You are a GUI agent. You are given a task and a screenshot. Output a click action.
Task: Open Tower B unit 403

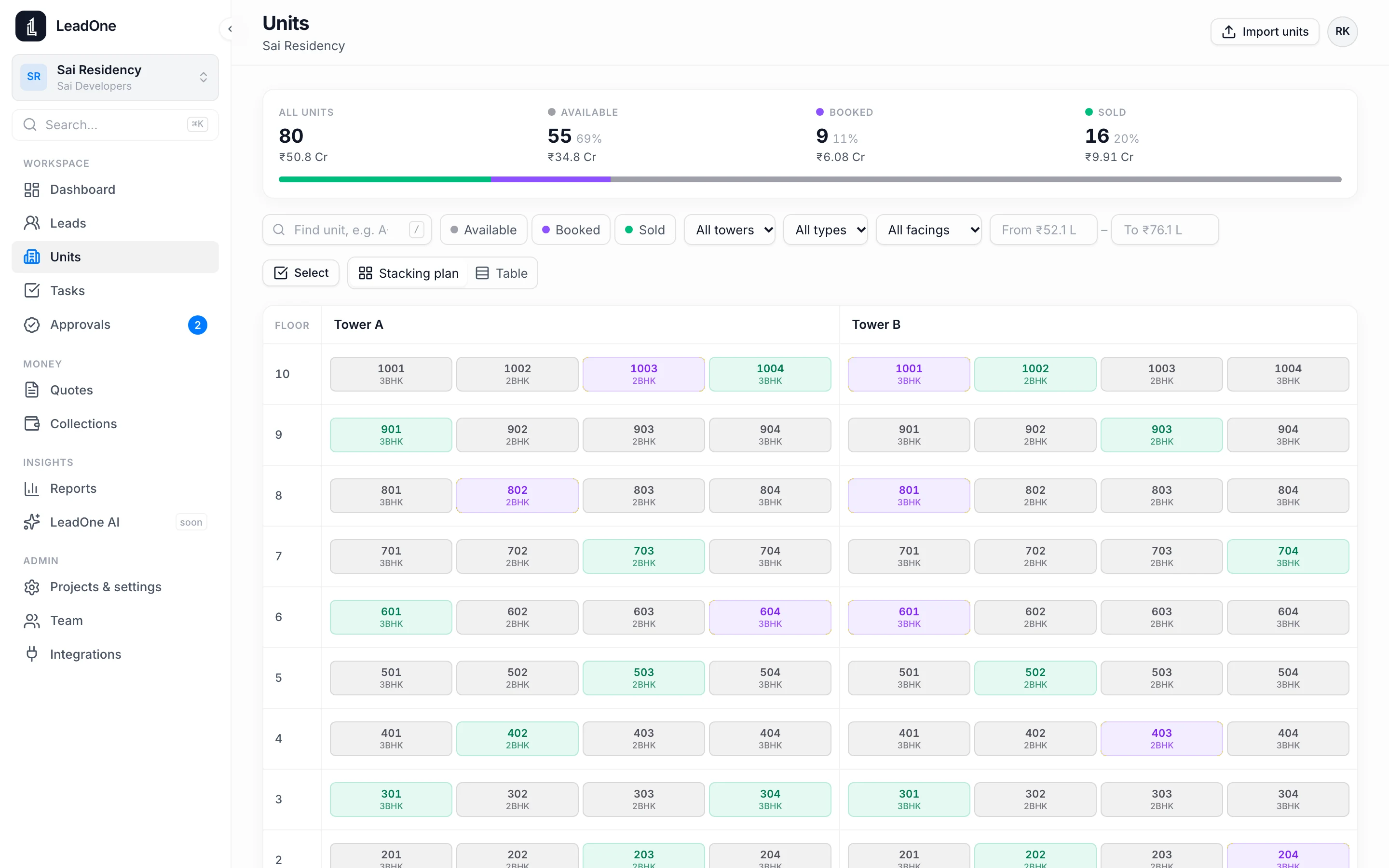(x=1161, y=739)
